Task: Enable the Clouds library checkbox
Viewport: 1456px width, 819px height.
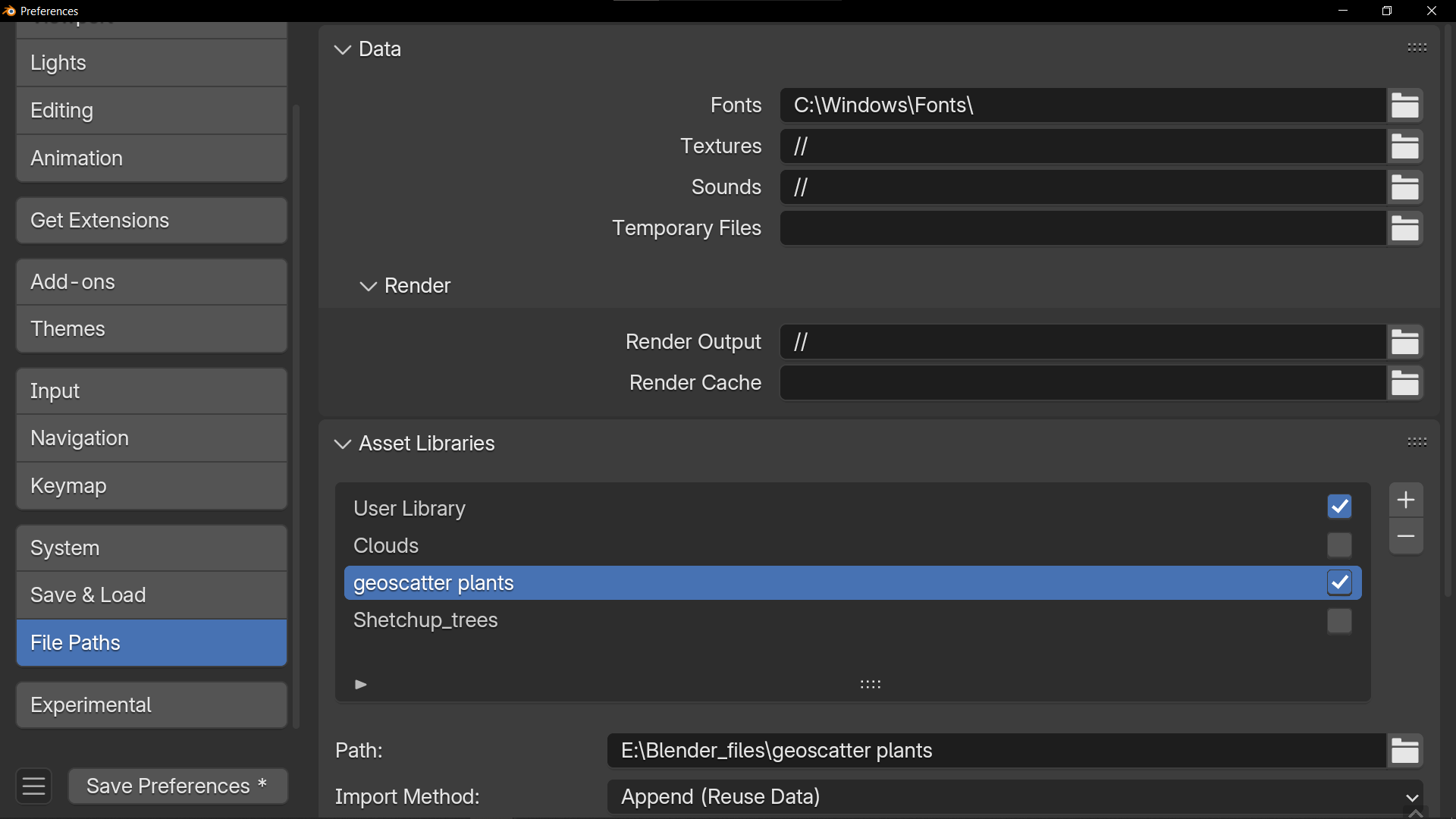Action: tap(1340, 545)
